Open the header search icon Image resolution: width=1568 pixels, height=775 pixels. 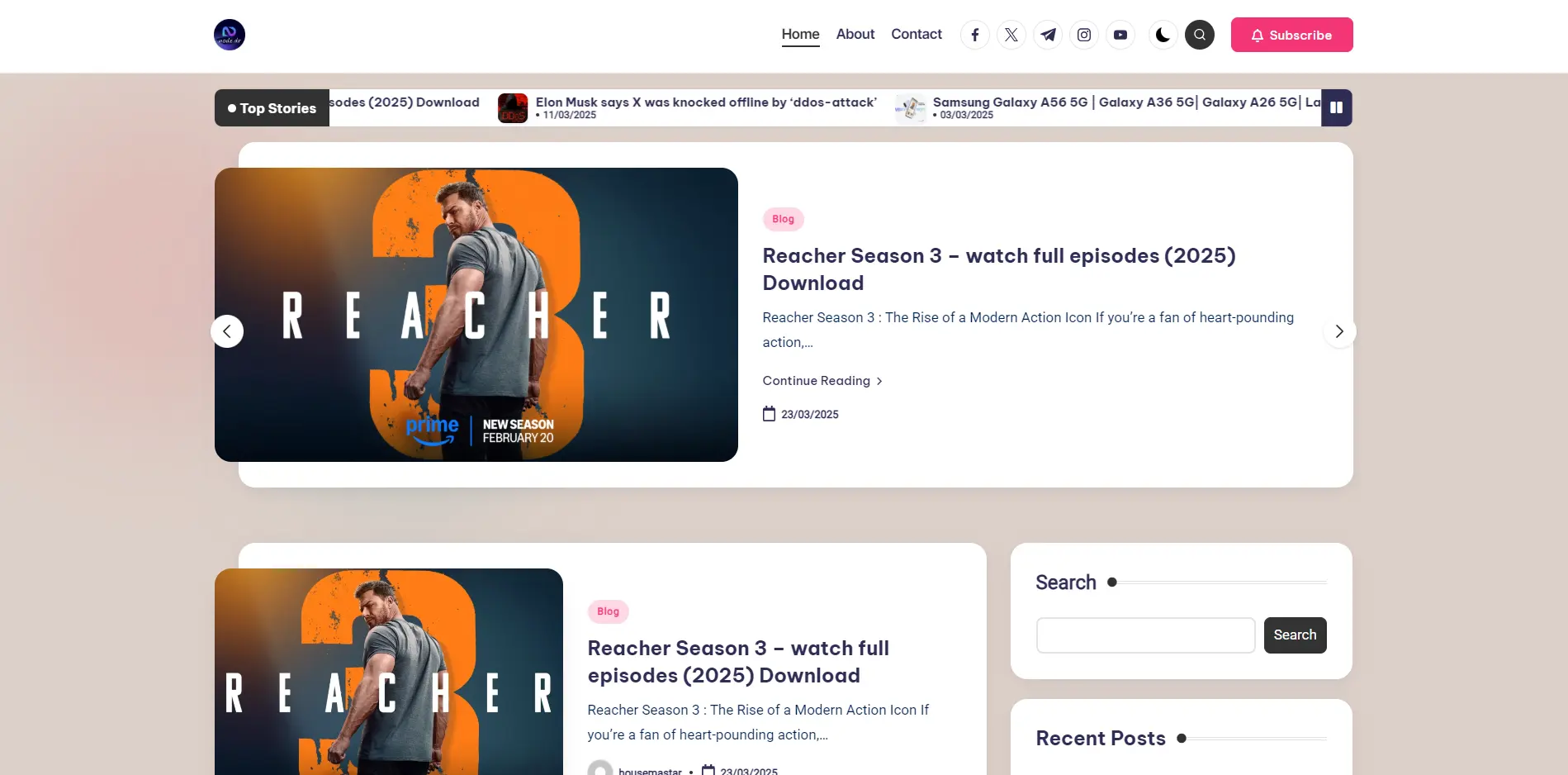click(x=1200, y=35)
